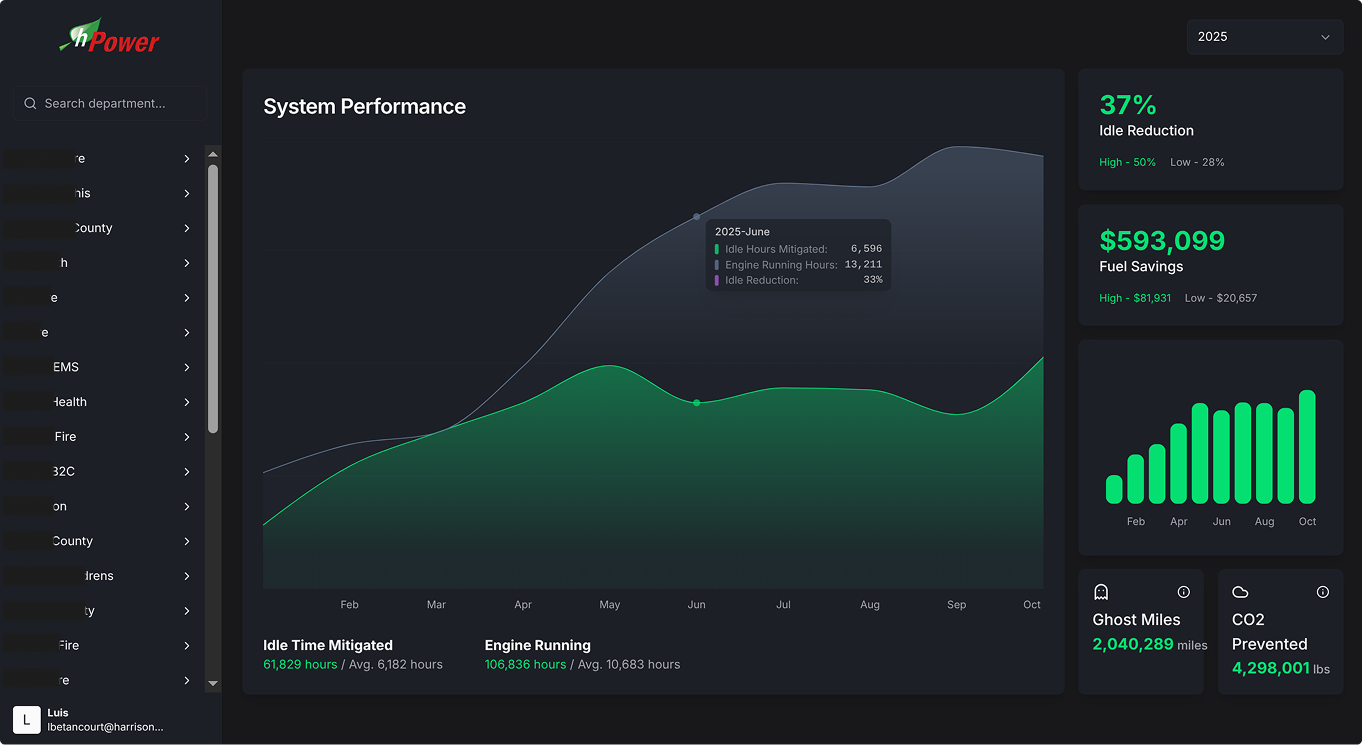Select the June data point on green chart line

696,403
